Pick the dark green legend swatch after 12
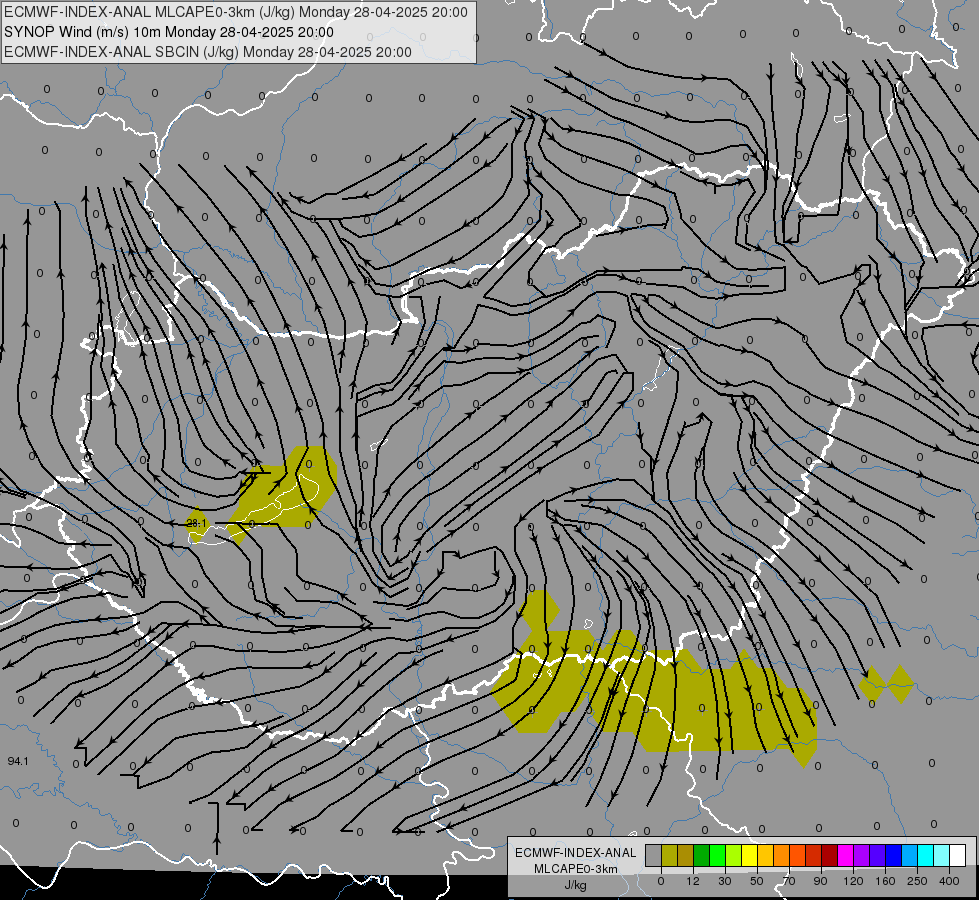 701,856
